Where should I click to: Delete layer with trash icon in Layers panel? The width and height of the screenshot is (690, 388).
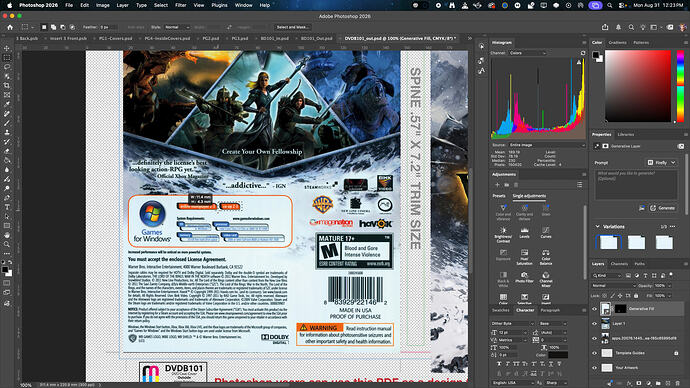coord(678,384)
